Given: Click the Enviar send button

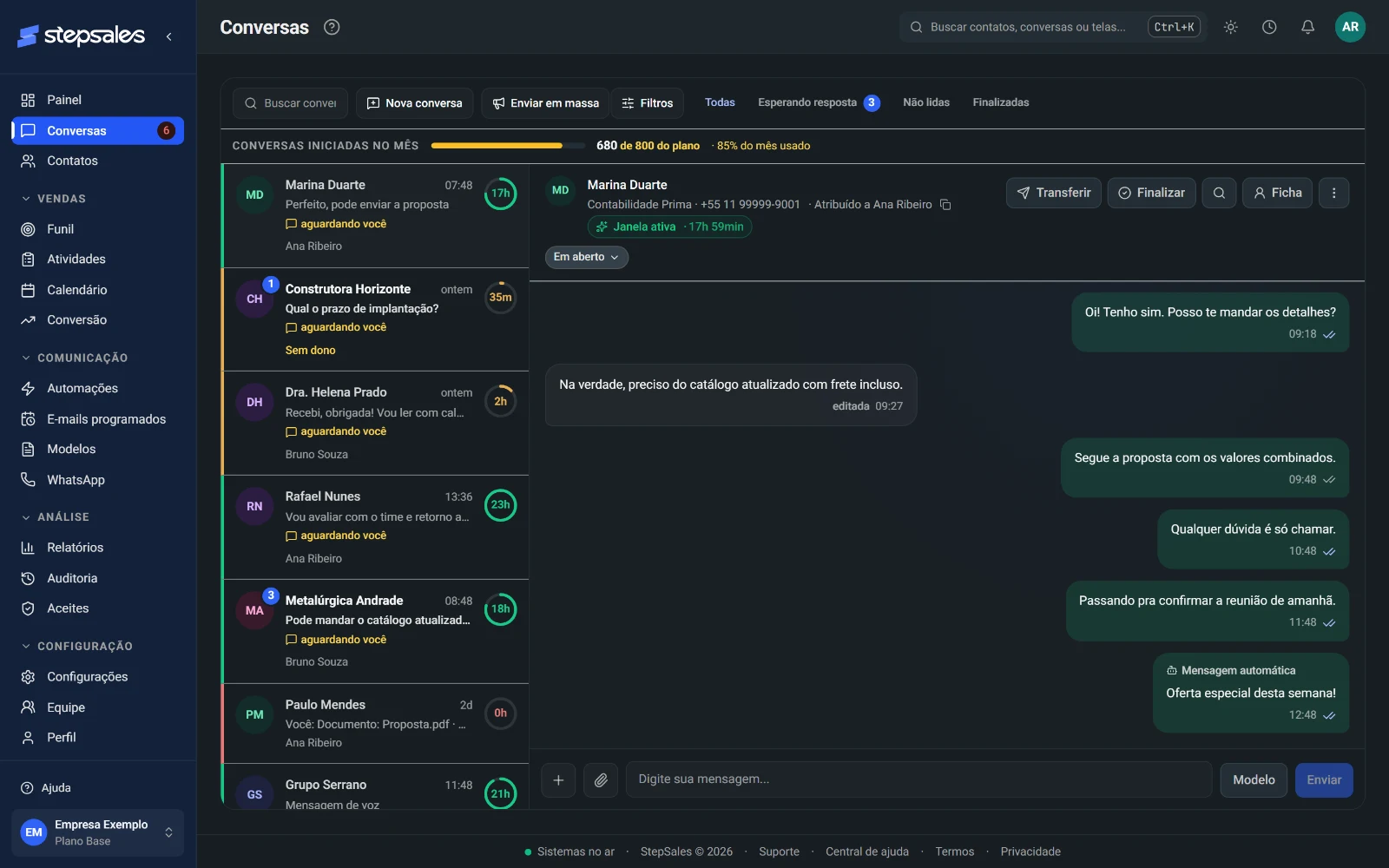Looking at the screenshot, I should 1324,780.
